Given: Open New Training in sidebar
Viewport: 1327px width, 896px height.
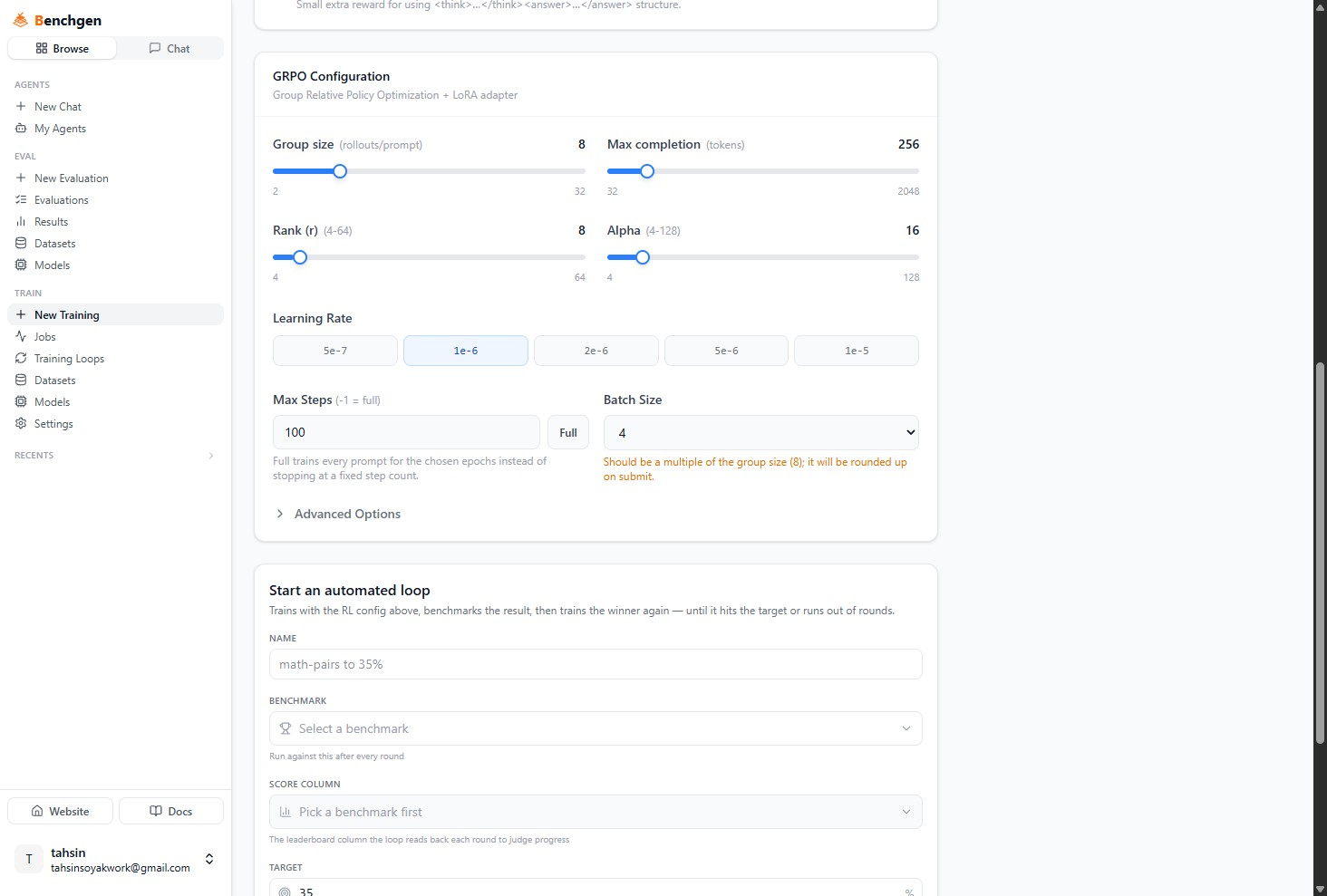Looking at the screenshot, I should [x=115, y=314].
